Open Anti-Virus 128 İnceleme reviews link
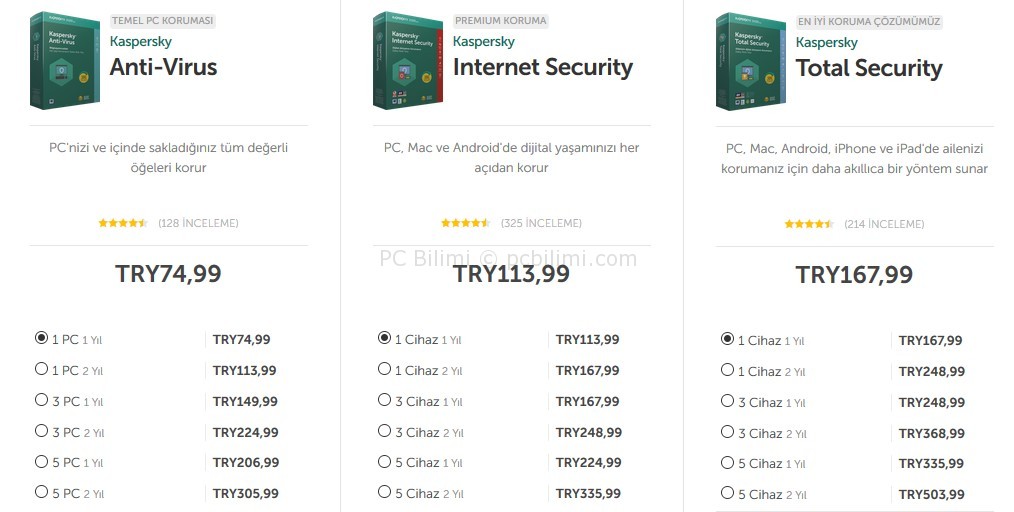This screenshot has height=512, width=1014. pos(198,223)
